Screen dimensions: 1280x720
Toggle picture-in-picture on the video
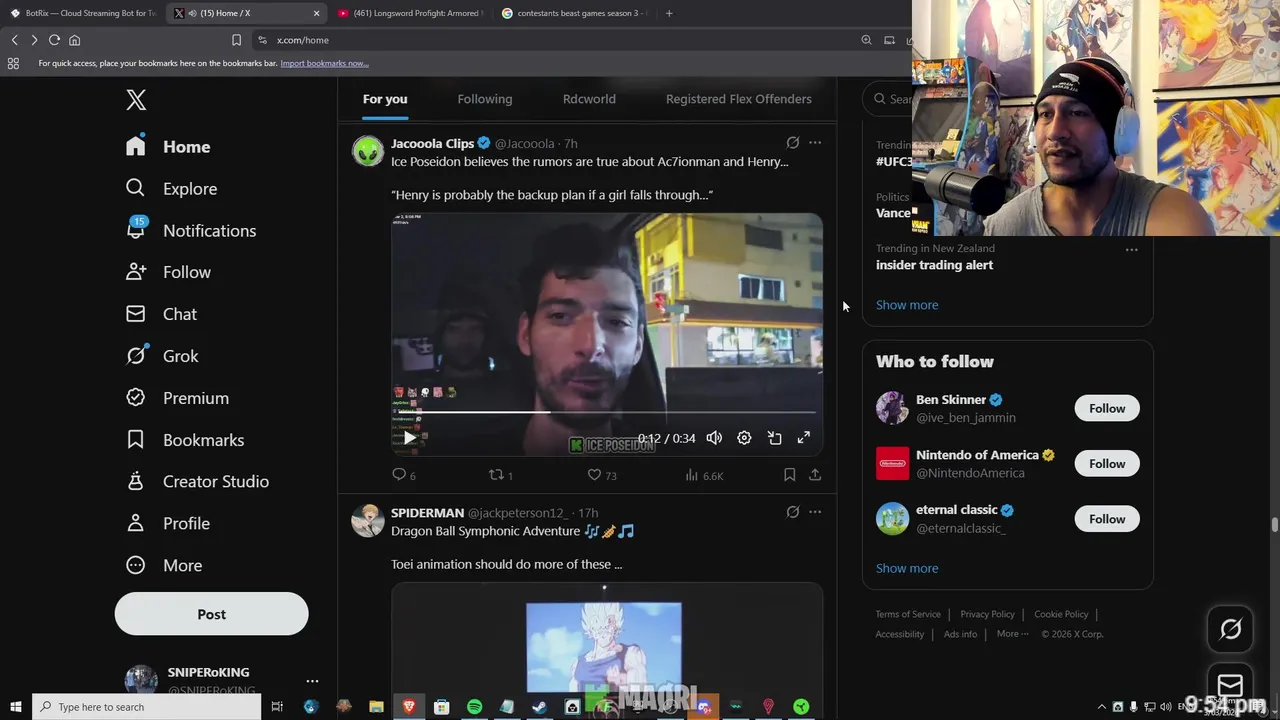[774, 438]
